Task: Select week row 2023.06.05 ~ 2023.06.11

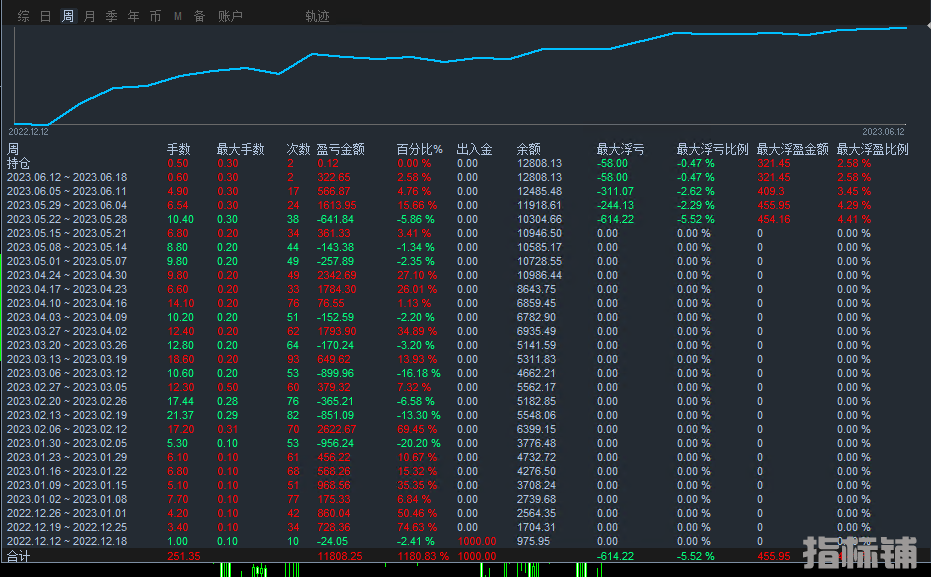Action: click(x=67, y=191)
